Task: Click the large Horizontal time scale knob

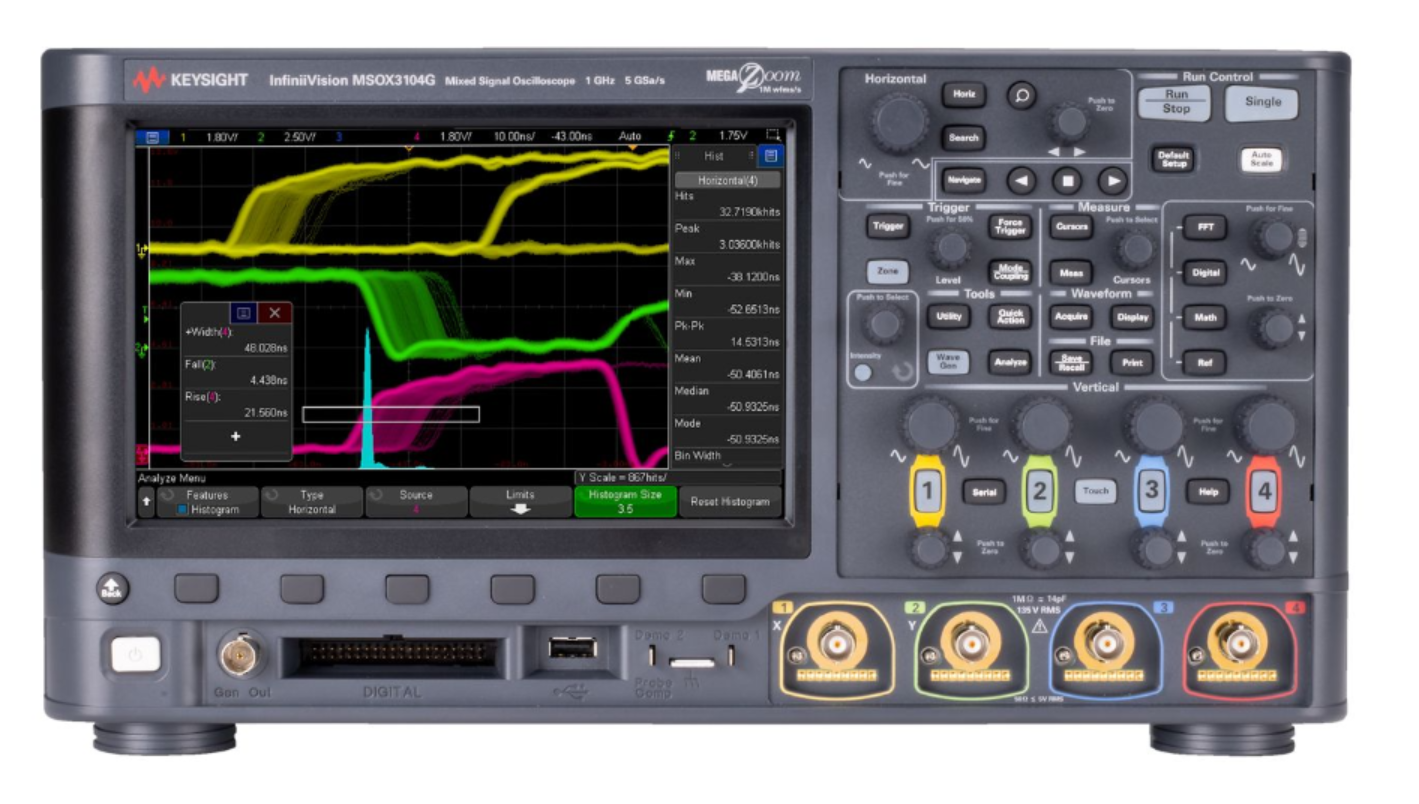Action: (900, 124)
